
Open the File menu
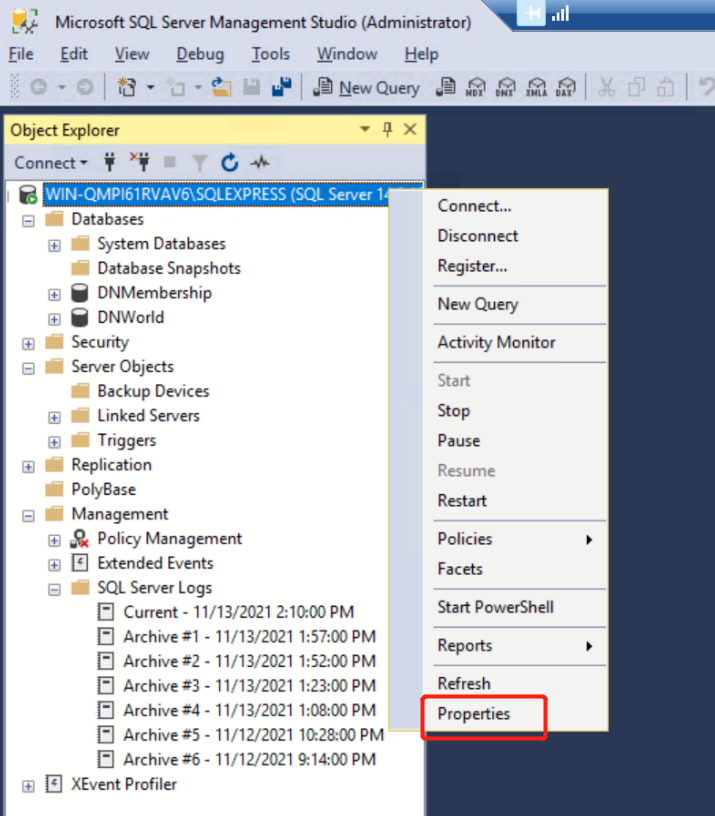[21, 54]
